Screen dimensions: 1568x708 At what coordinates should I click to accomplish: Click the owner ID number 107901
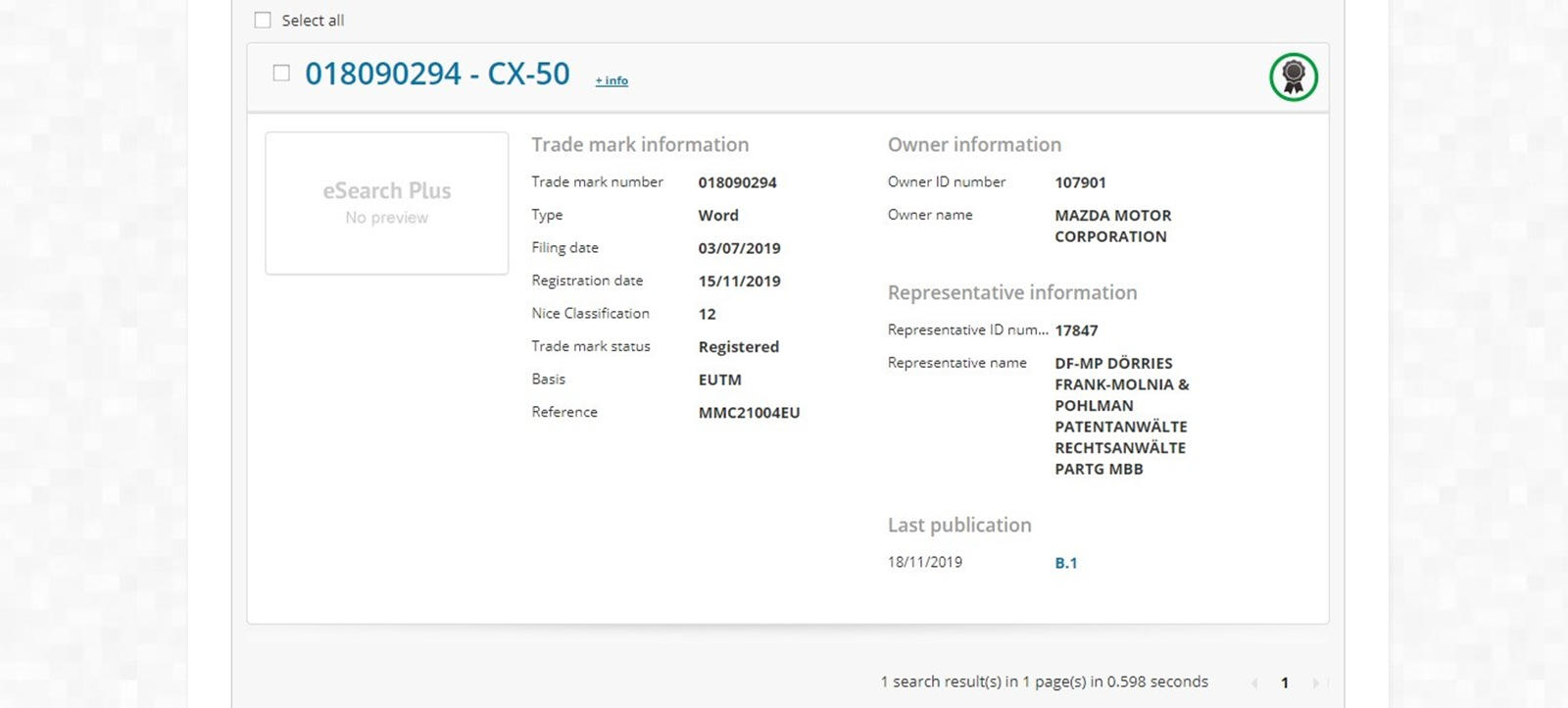pos(1080,182)
